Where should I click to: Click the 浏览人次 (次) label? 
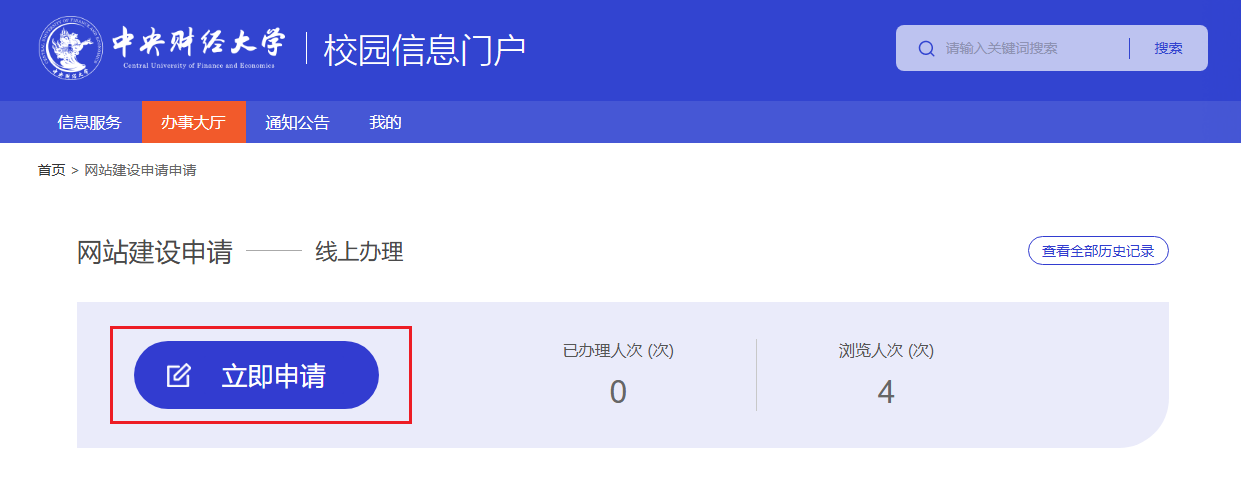(886, 351)
